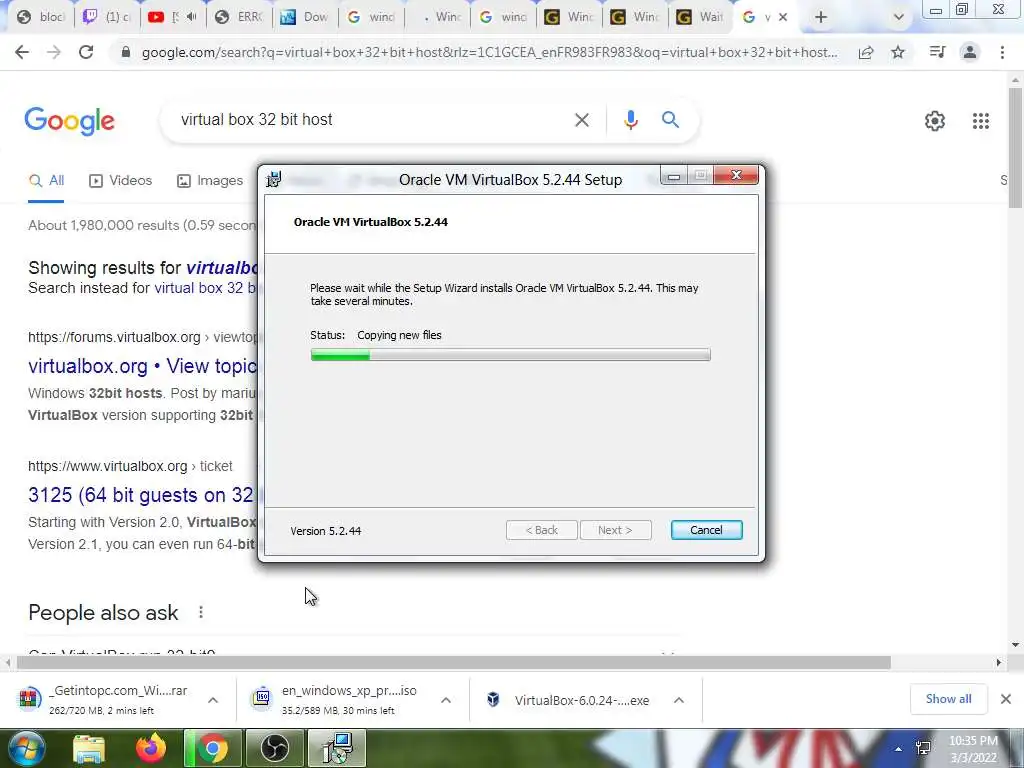This screenshot has height=768, width=1024.
Task: Open Firefox from the taskbar
Action: click(x=150, y=748)
